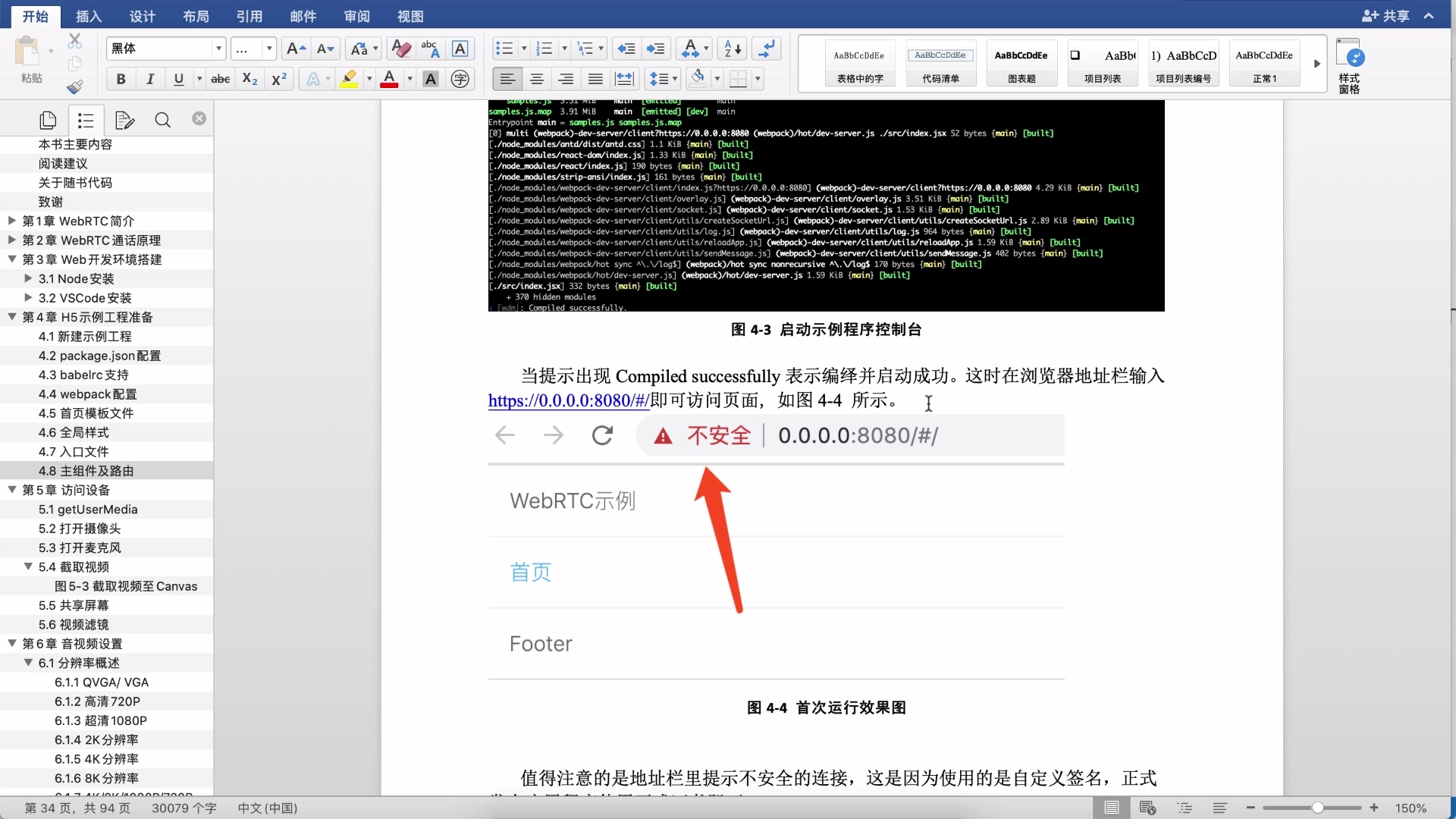Open the font color dropdown arrow
Viewport: 1456px width, 819px height.
click(408, 79)
